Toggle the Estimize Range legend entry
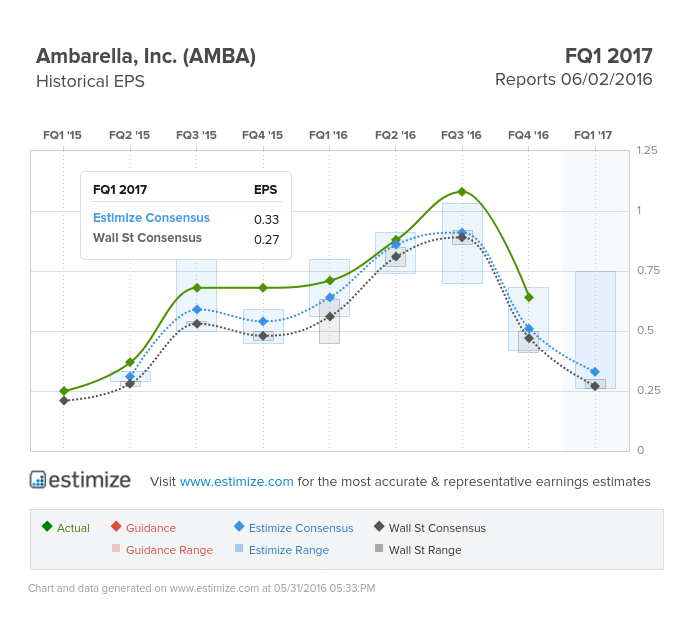The width and height of the screenshot is (685, 620). (282, 550)
